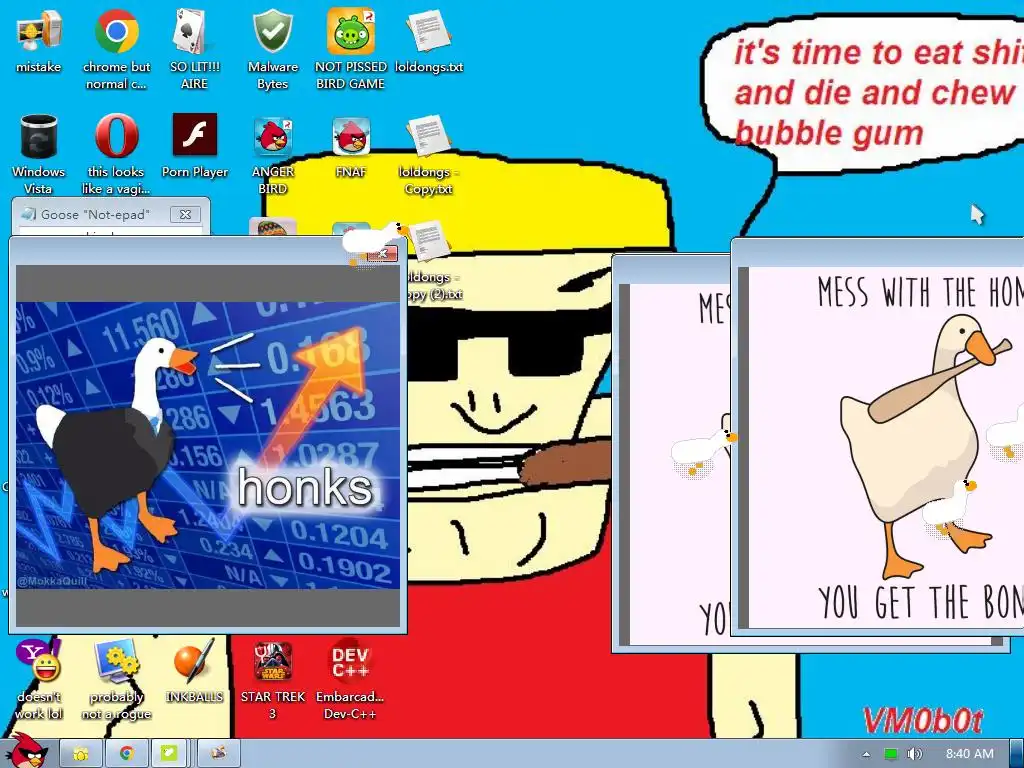Screen dimensions: 1024x768
Task: Close the honks meme window
Action: point(383,253)
